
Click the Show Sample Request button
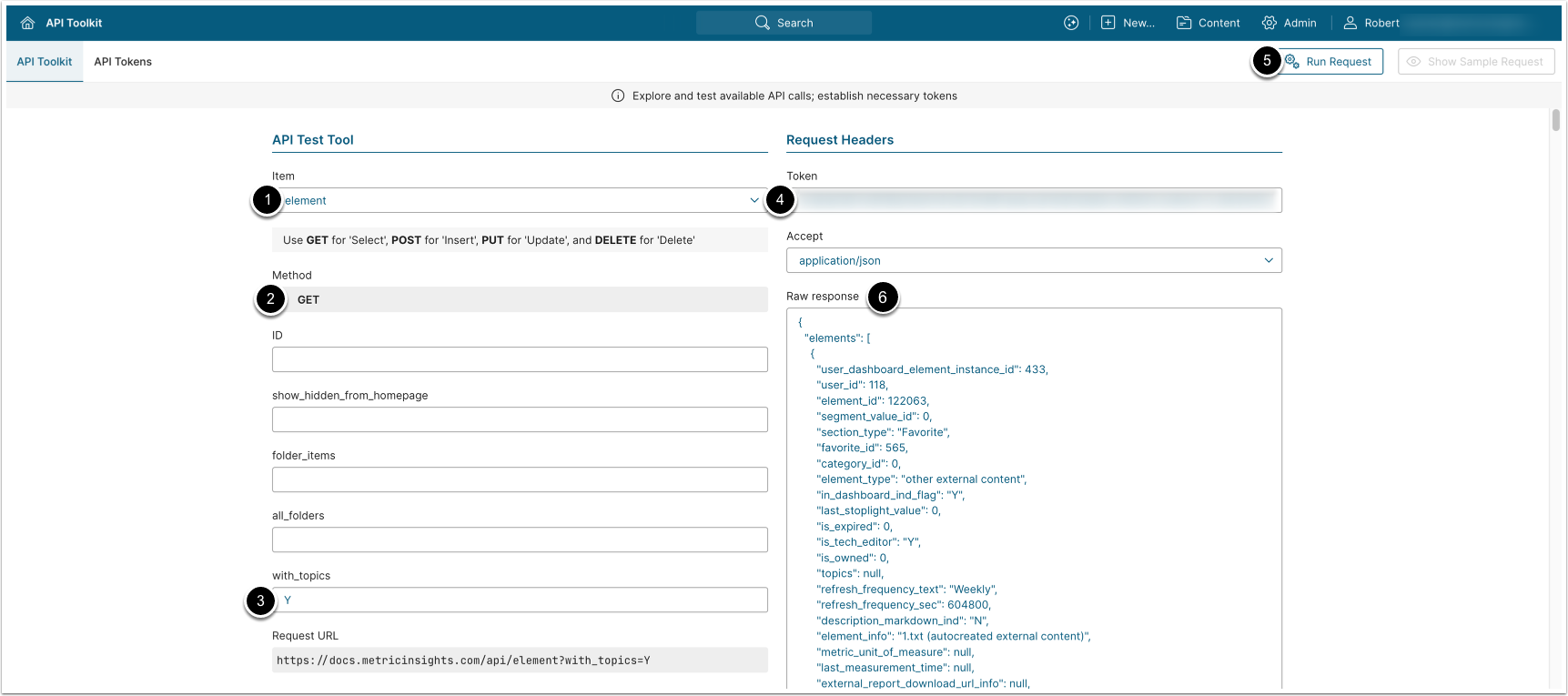(x=1475, y=62)
